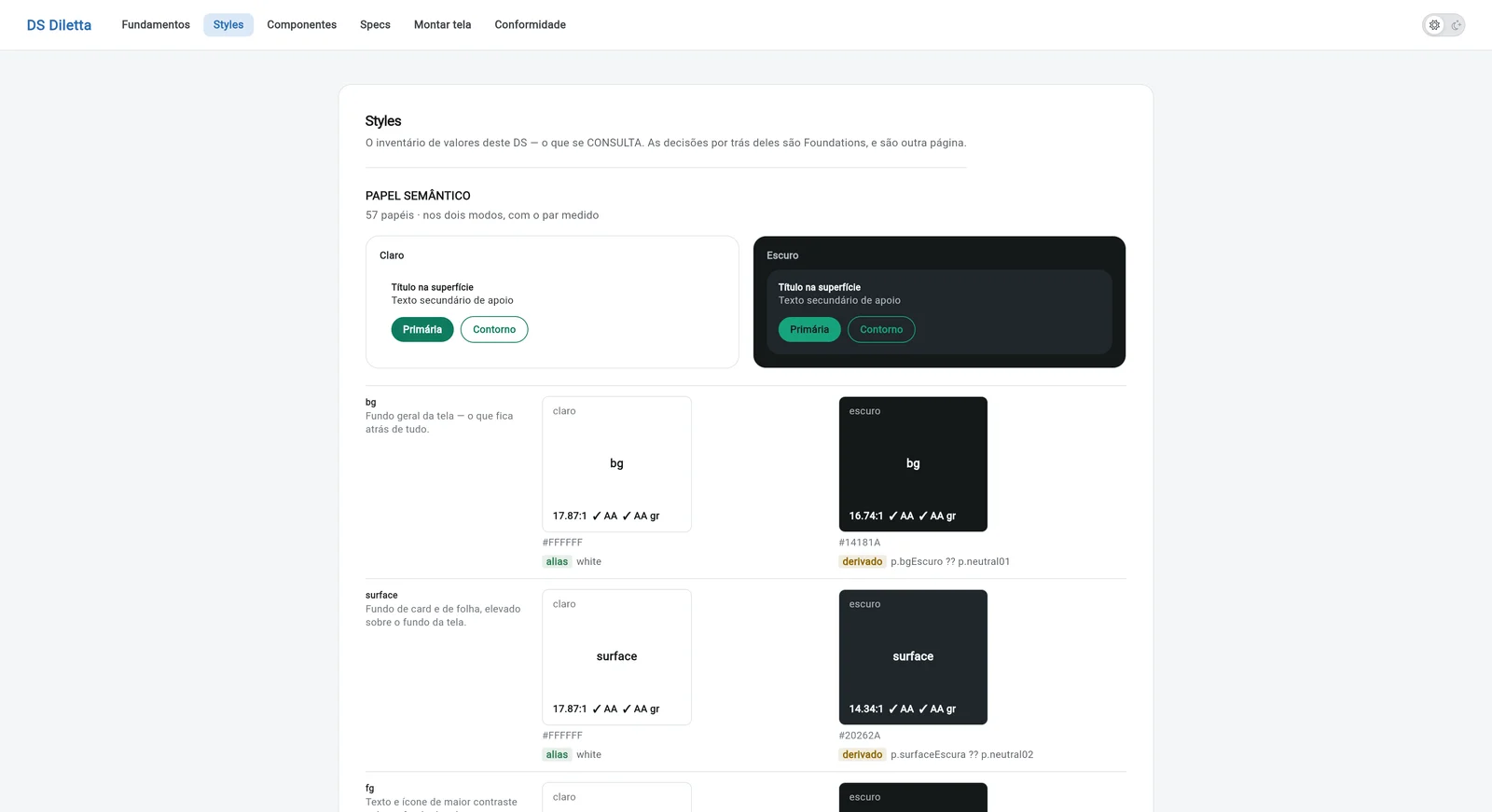The height and width of the screenshot is (812, 1492).
Task: Click the #20262A hex value
Action: click(x=860, y=736)
